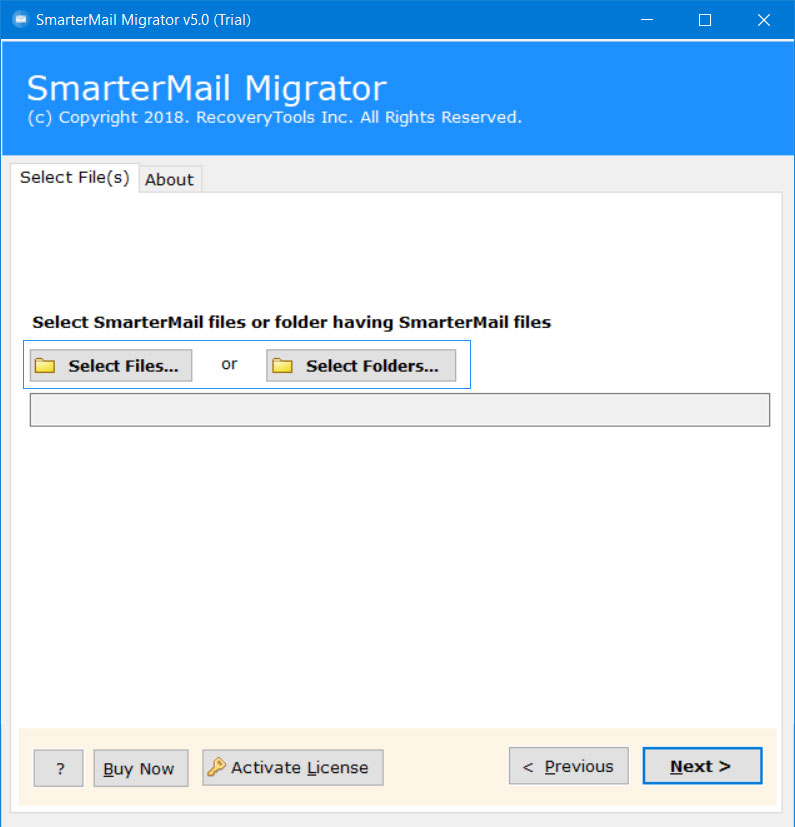Image resolution: width=795 pixels, height=827 pixels.
Task: Open the Activate License dialog
Action: pyautogui.click(x=293, y=767)
